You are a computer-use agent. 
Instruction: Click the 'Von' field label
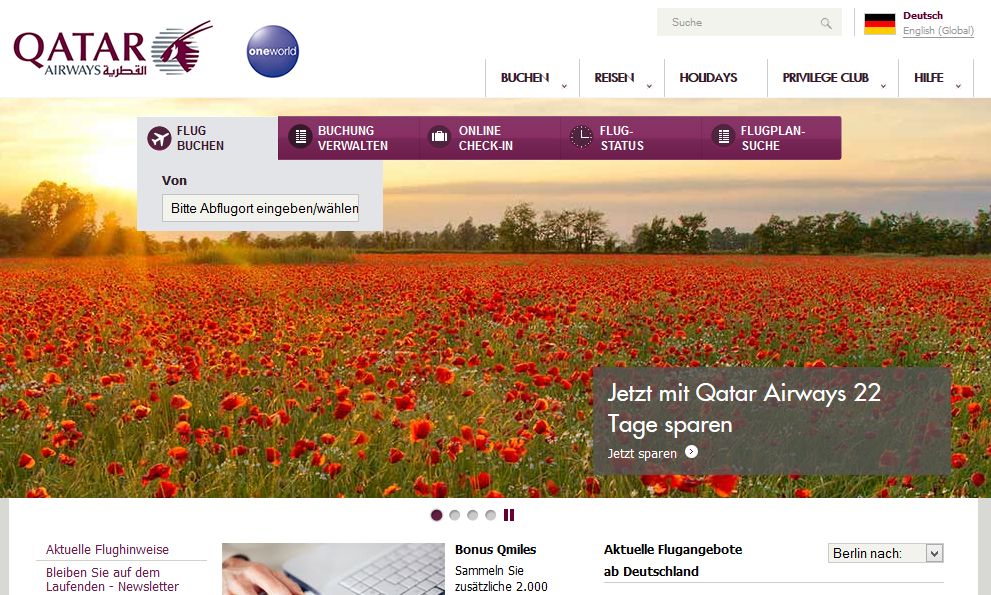[x=174, y=181]
